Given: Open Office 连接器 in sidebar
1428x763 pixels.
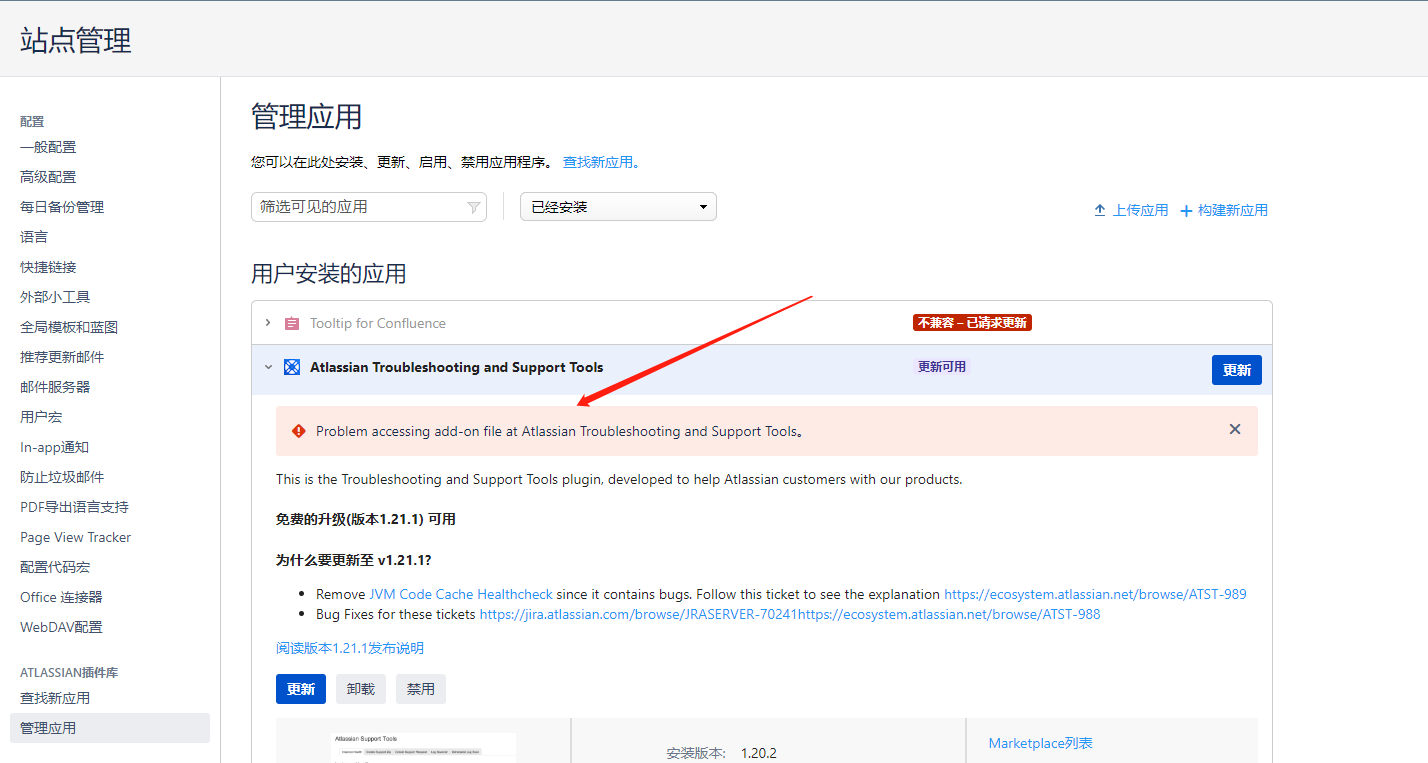Looking at the screenshot, I should [61, 597].
